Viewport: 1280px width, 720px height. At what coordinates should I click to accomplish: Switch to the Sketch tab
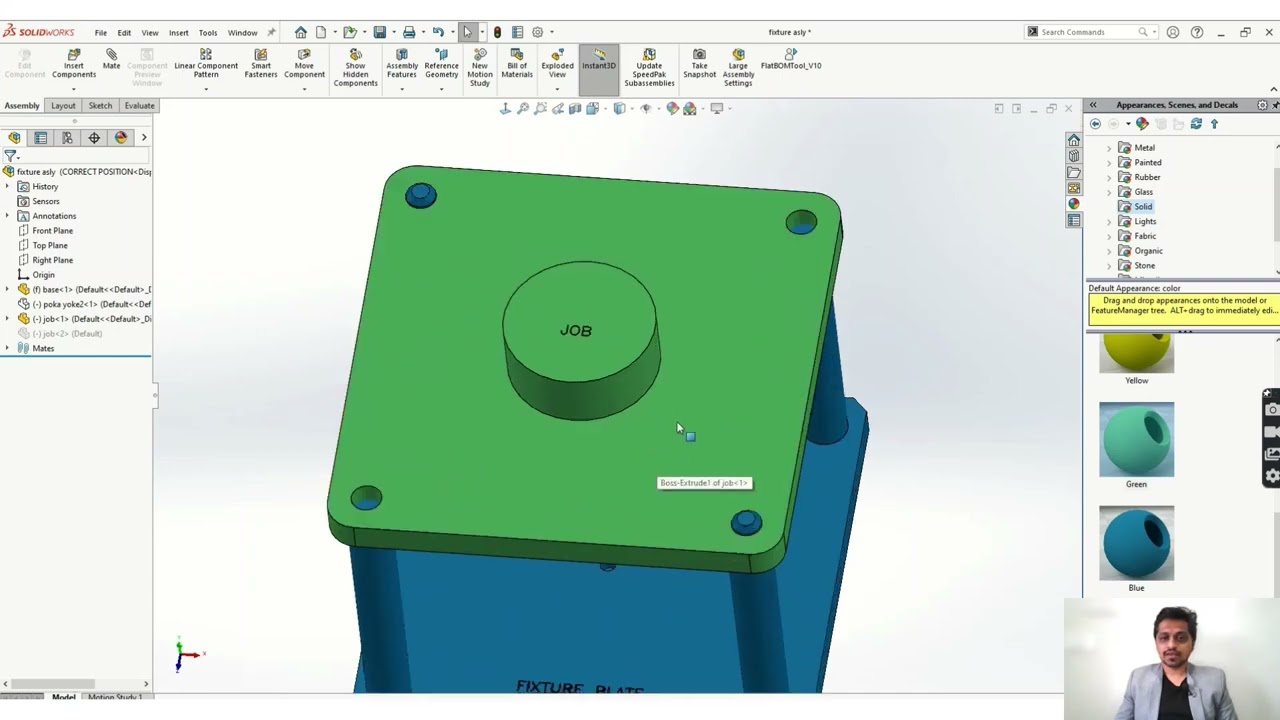click(x=100, y=106)
